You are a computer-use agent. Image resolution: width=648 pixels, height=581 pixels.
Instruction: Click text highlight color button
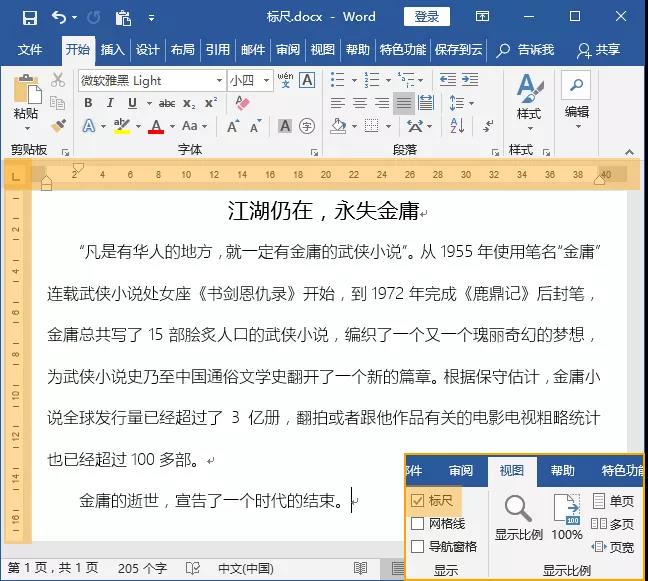pos(122,126)
